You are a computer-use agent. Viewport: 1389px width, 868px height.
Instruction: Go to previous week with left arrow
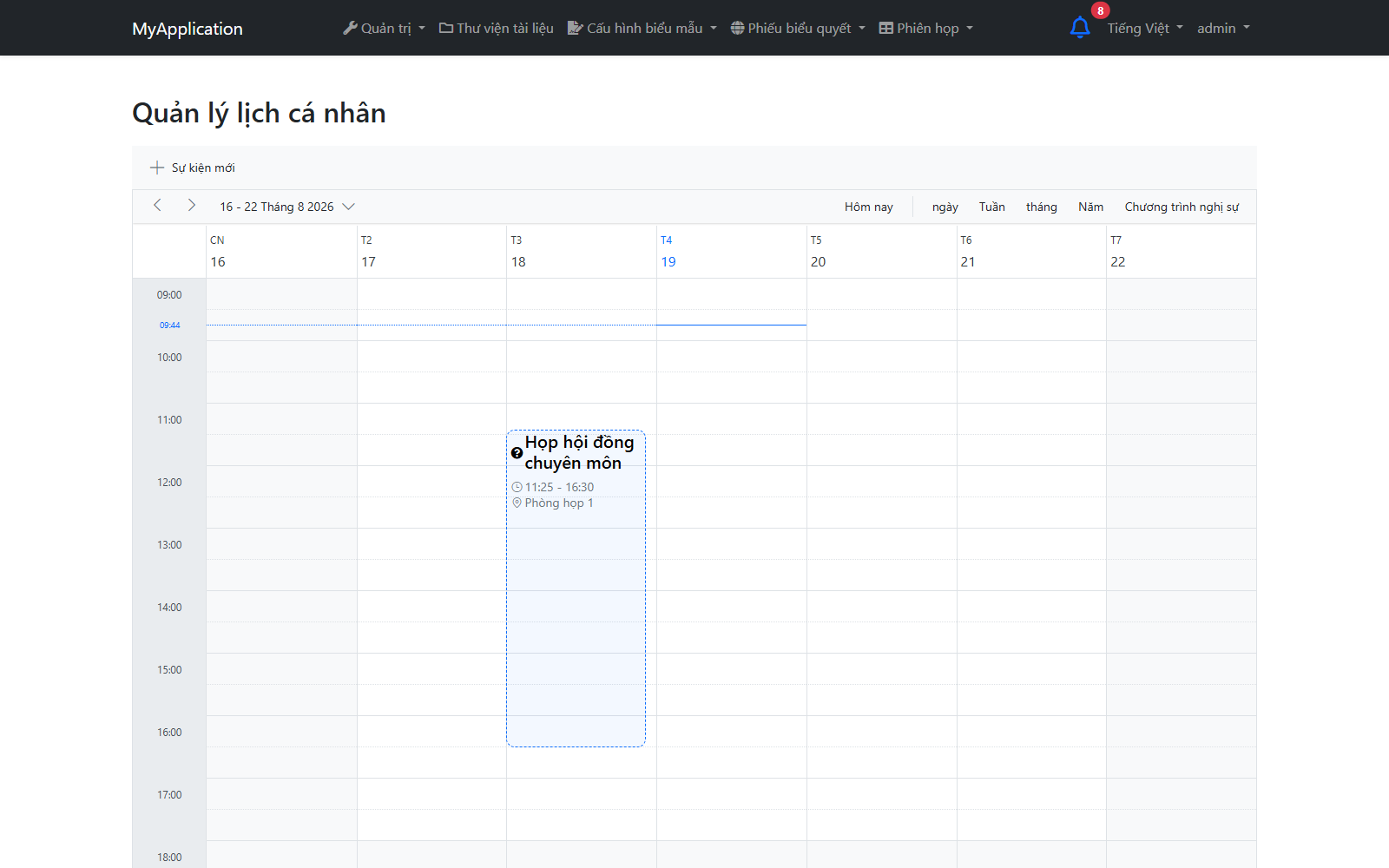pos(157,206)
